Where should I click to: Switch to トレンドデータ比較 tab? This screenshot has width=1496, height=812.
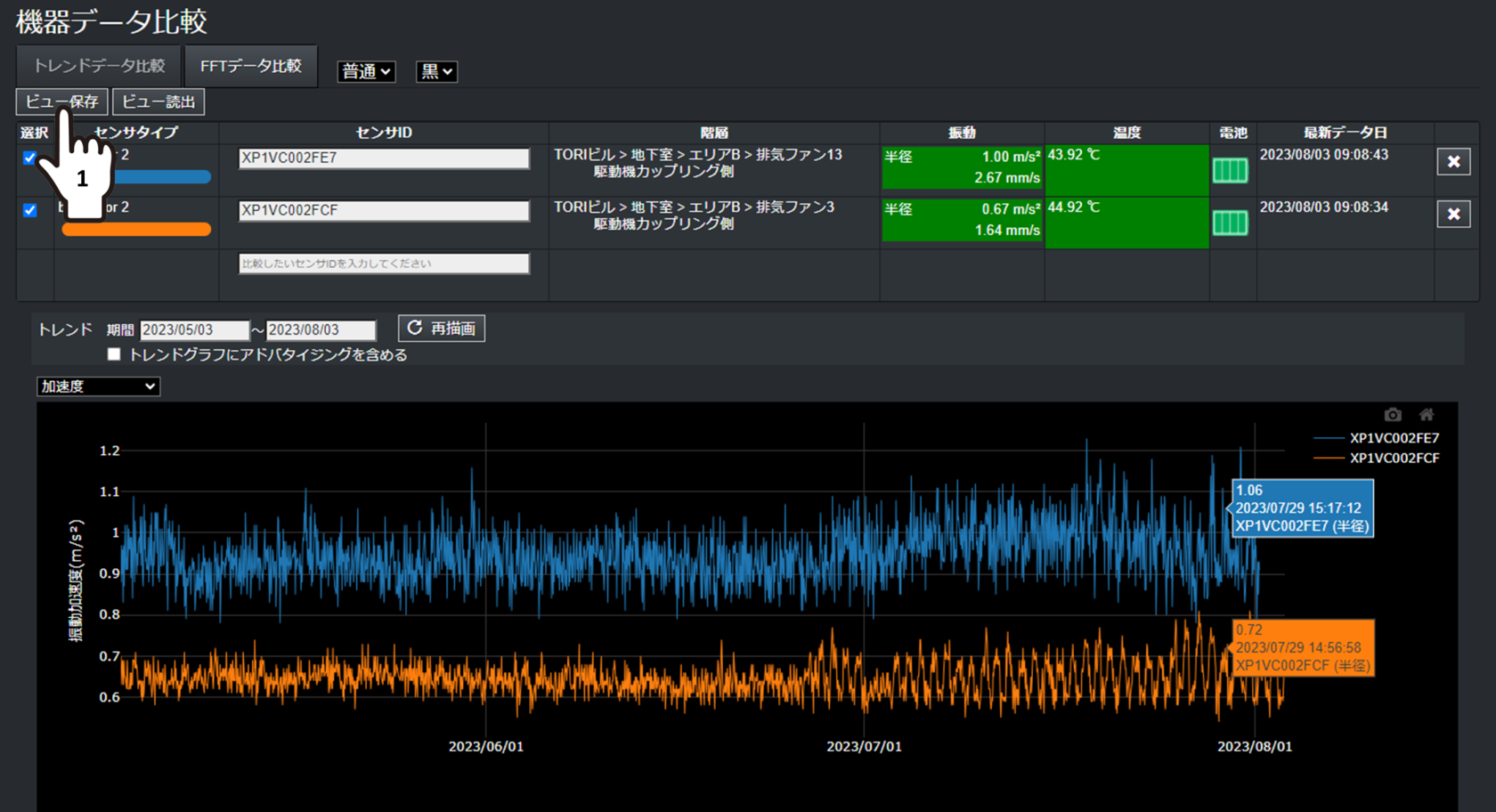point(99,66)
